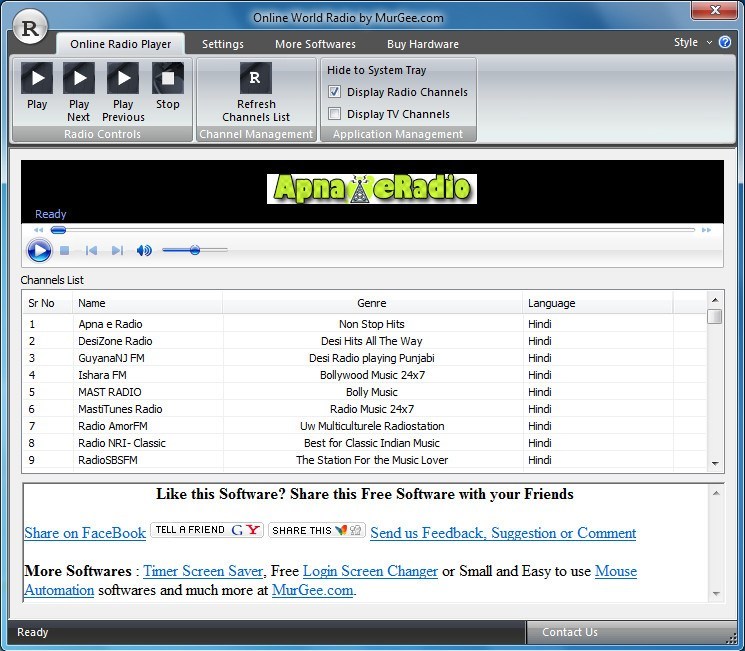This screenshot has height=651, width=745.
Task: Click share panel scroll down arrow
Action: pos(716,594)
